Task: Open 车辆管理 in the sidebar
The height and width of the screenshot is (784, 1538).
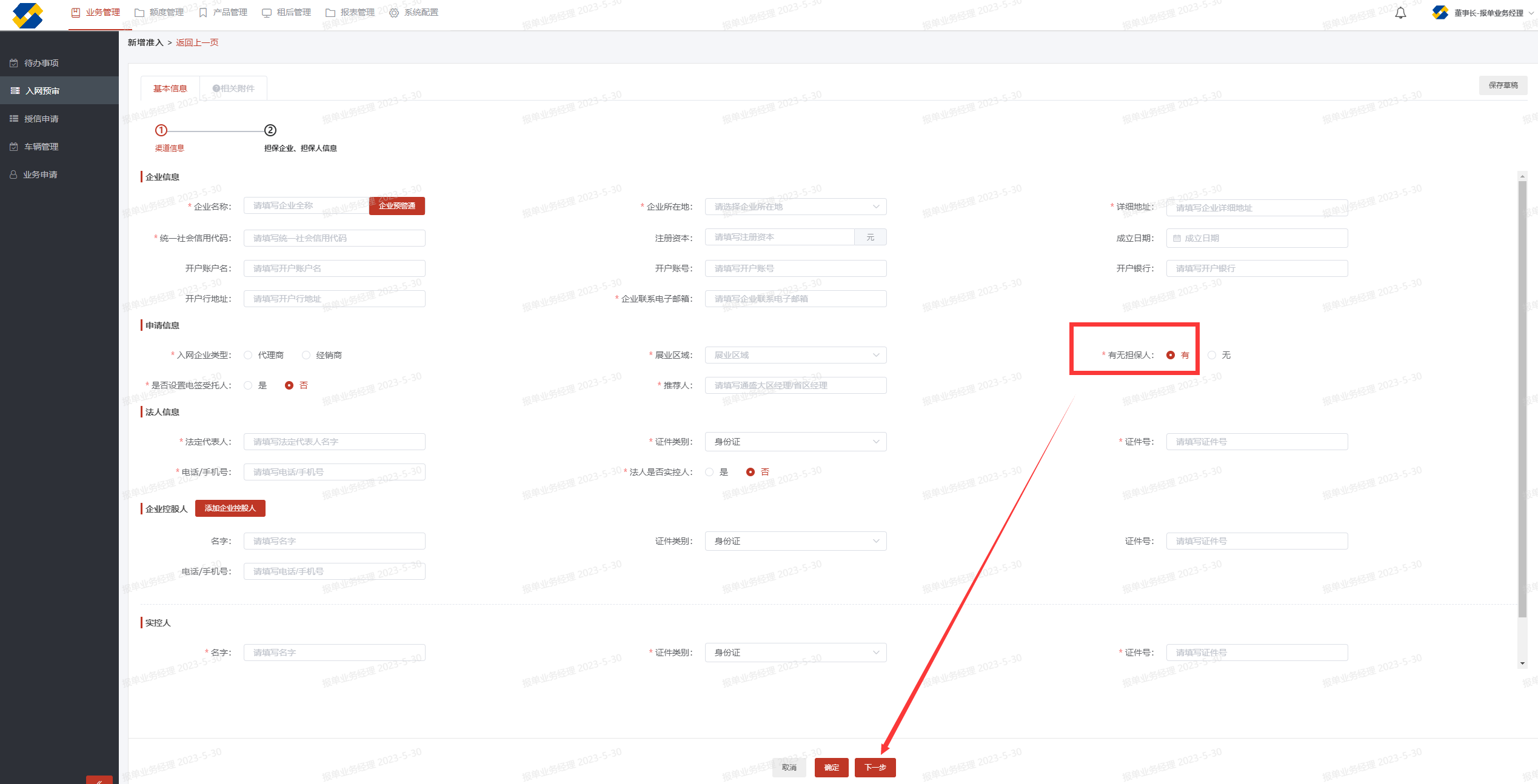Action: pyautogui.click(x=41, y=147)
